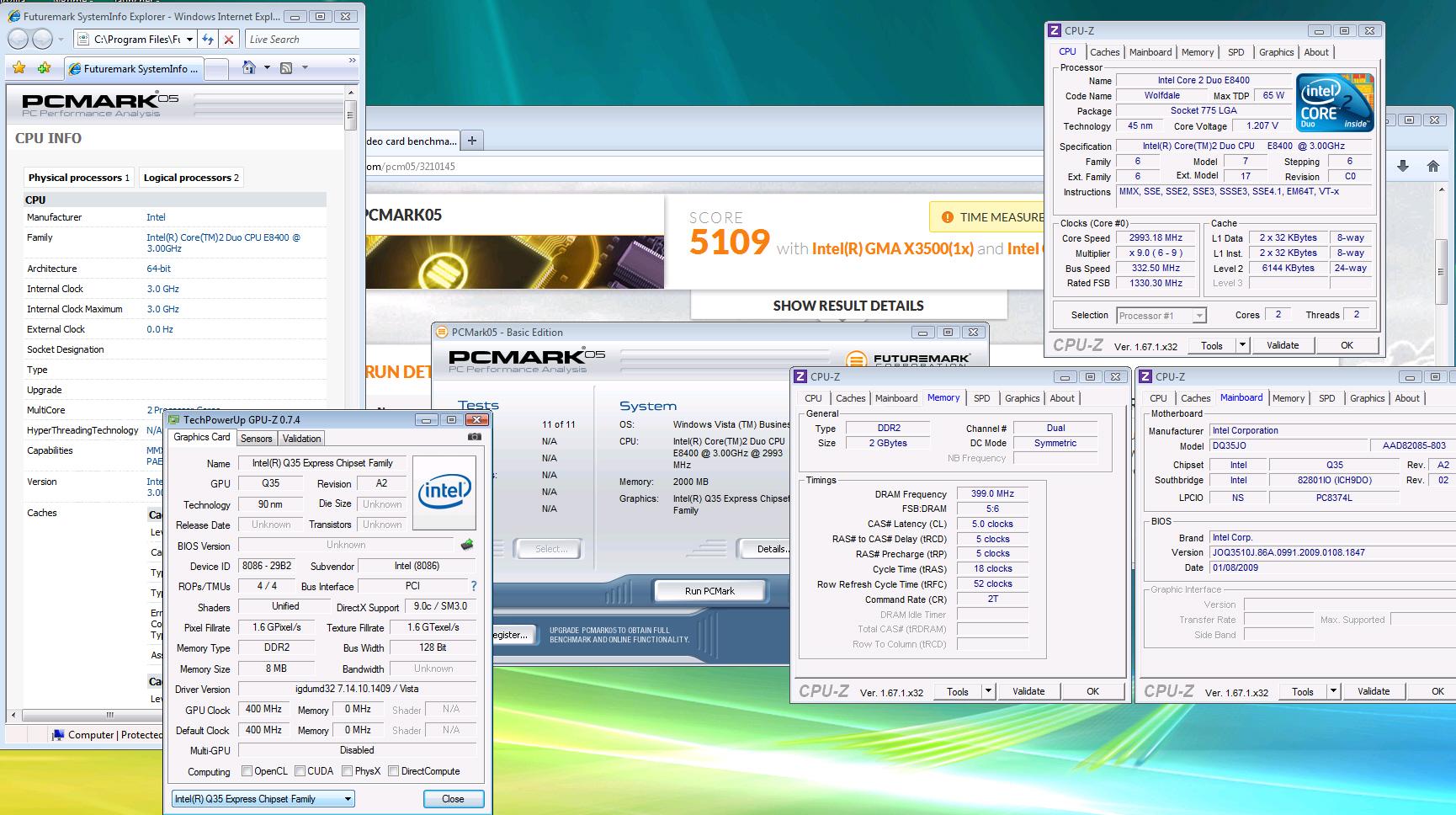Screen dimensions: 1456x815
Task: Click Validate in CPU-Z Memory window
Action: (x=1028, y=691)
